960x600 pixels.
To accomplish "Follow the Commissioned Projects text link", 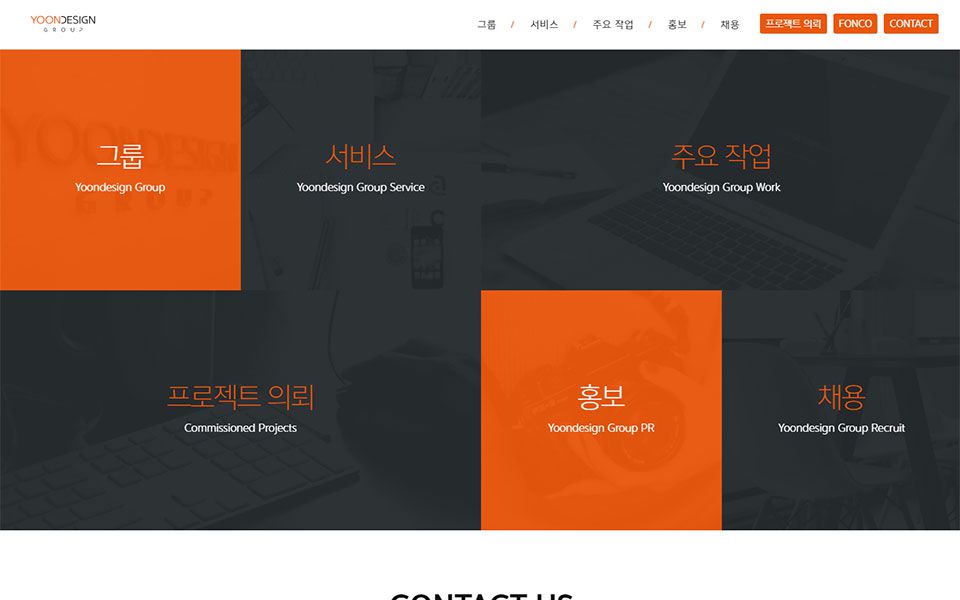I will pyautogui.click(x=240, y=428).
